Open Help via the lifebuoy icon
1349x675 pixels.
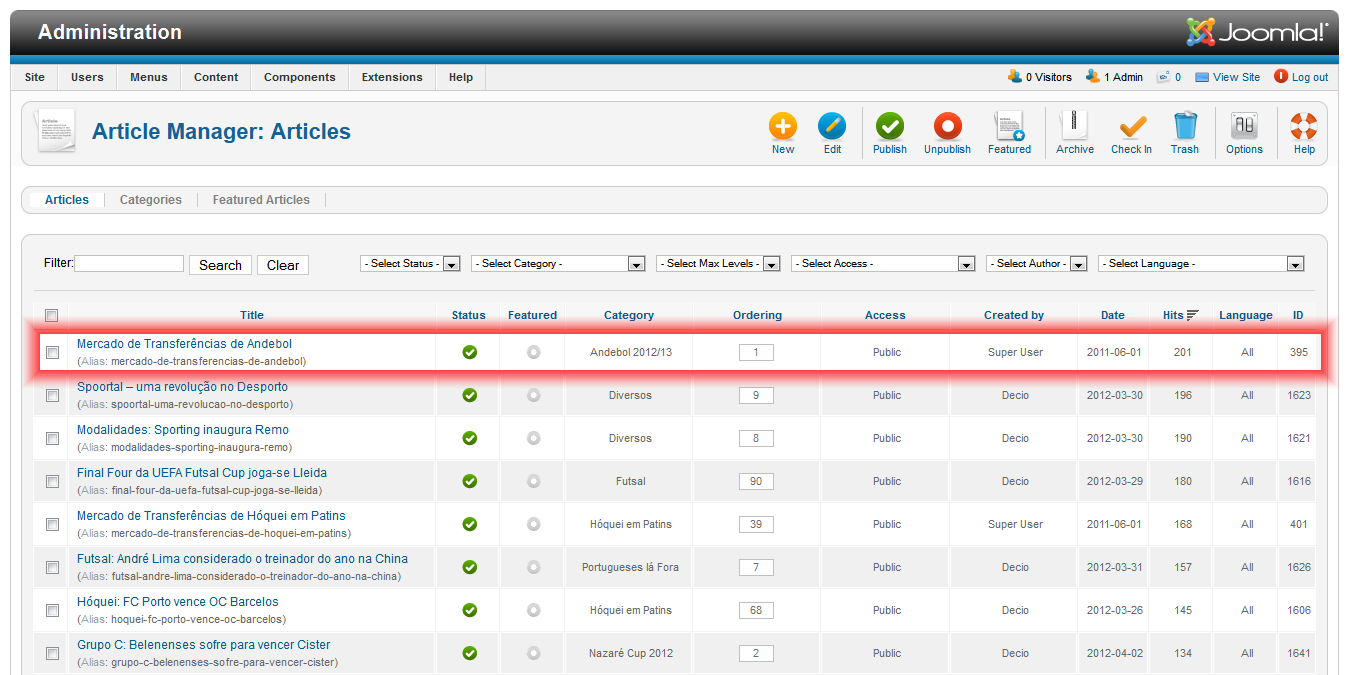pos(1304,127)
